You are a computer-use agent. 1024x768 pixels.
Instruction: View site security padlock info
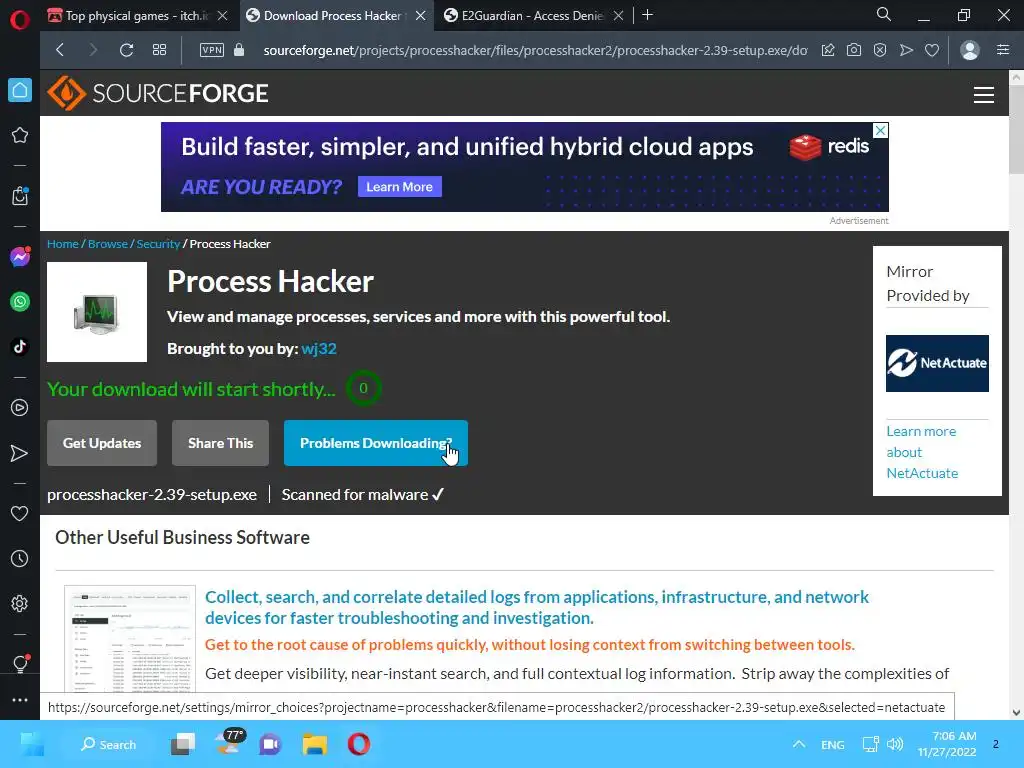click(x=239, y=50)
